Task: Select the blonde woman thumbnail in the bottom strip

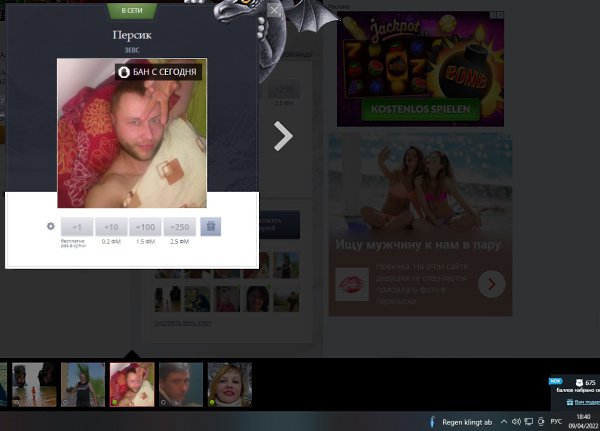Action: [x=229, y=384]
